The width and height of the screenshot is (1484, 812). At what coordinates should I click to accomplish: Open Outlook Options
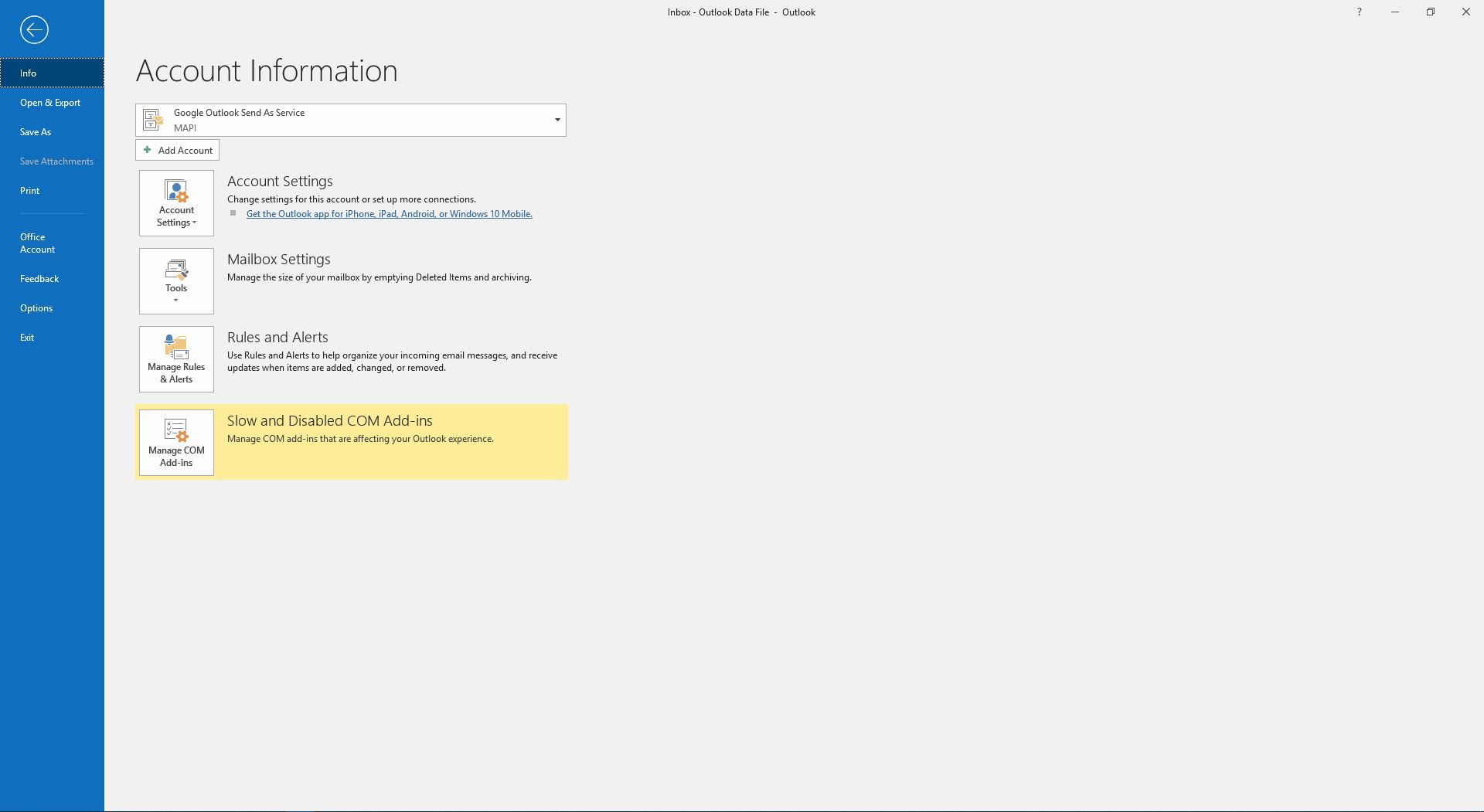(52, 308)
